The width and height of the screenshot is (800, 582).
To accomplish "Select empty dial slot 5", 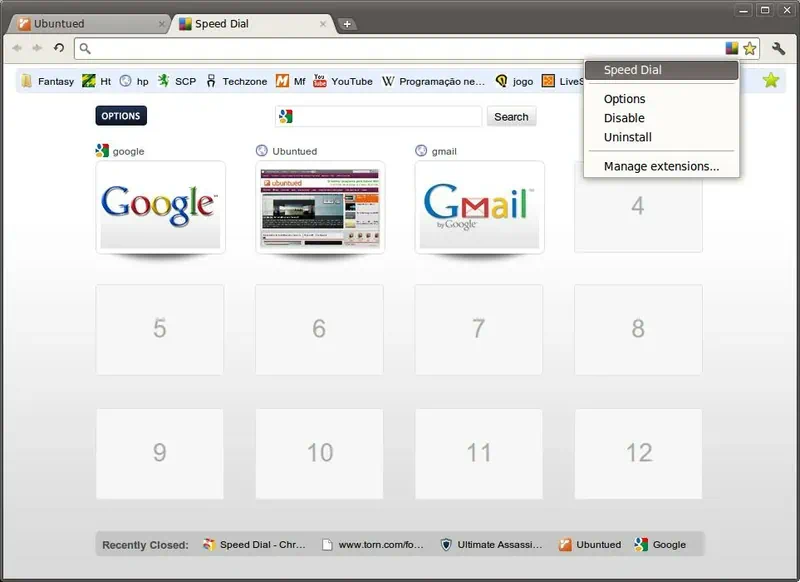I will [160, 330].
